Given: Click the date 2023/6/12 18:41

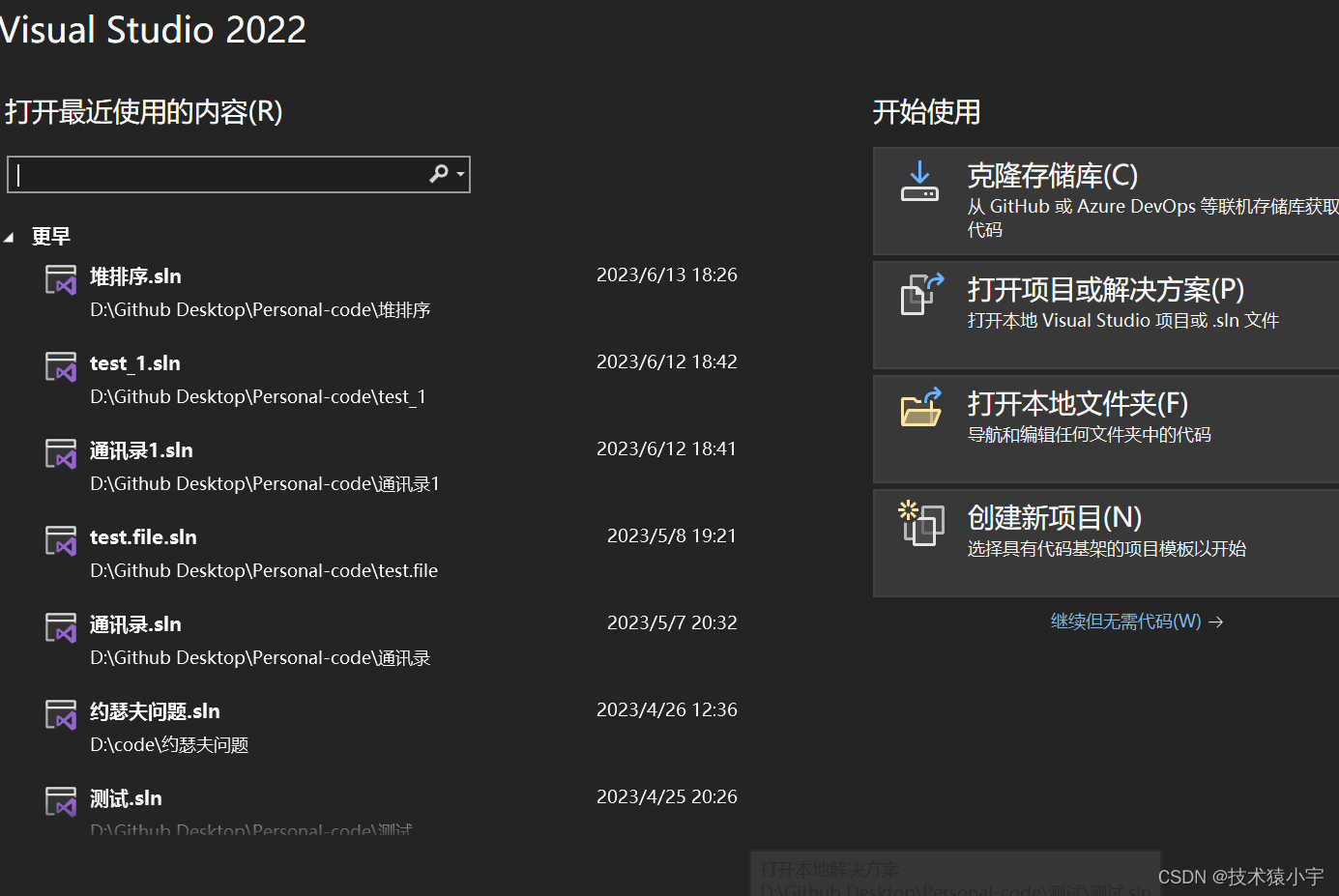Looking at the screenshot, I should 667,449.
